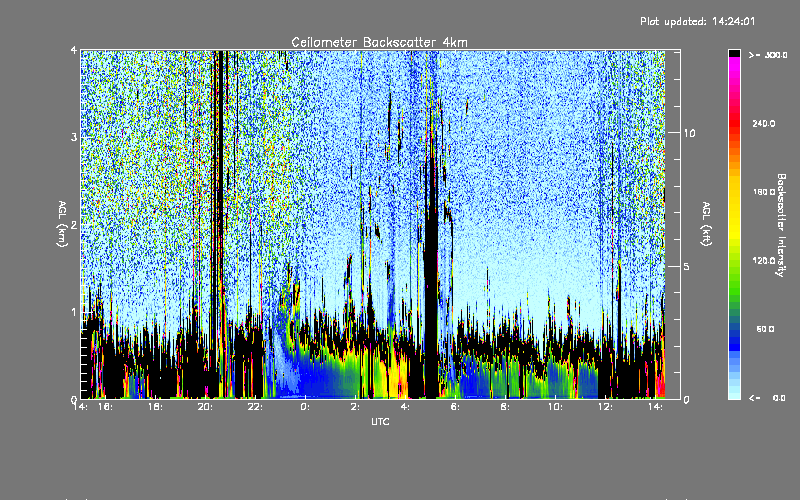Click the '1' tick on km axis
The image size is (800, 500).
pyautogui.click(x=74, y=312)
